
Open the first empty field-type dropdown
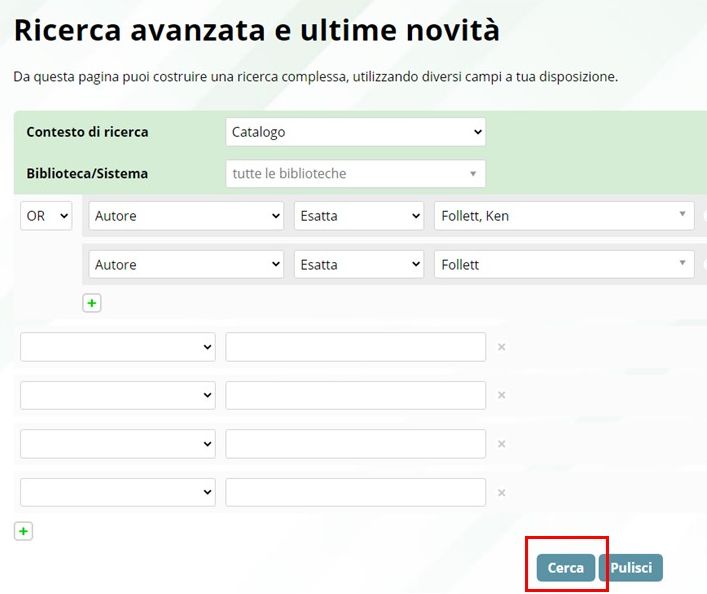coord(118,347)
